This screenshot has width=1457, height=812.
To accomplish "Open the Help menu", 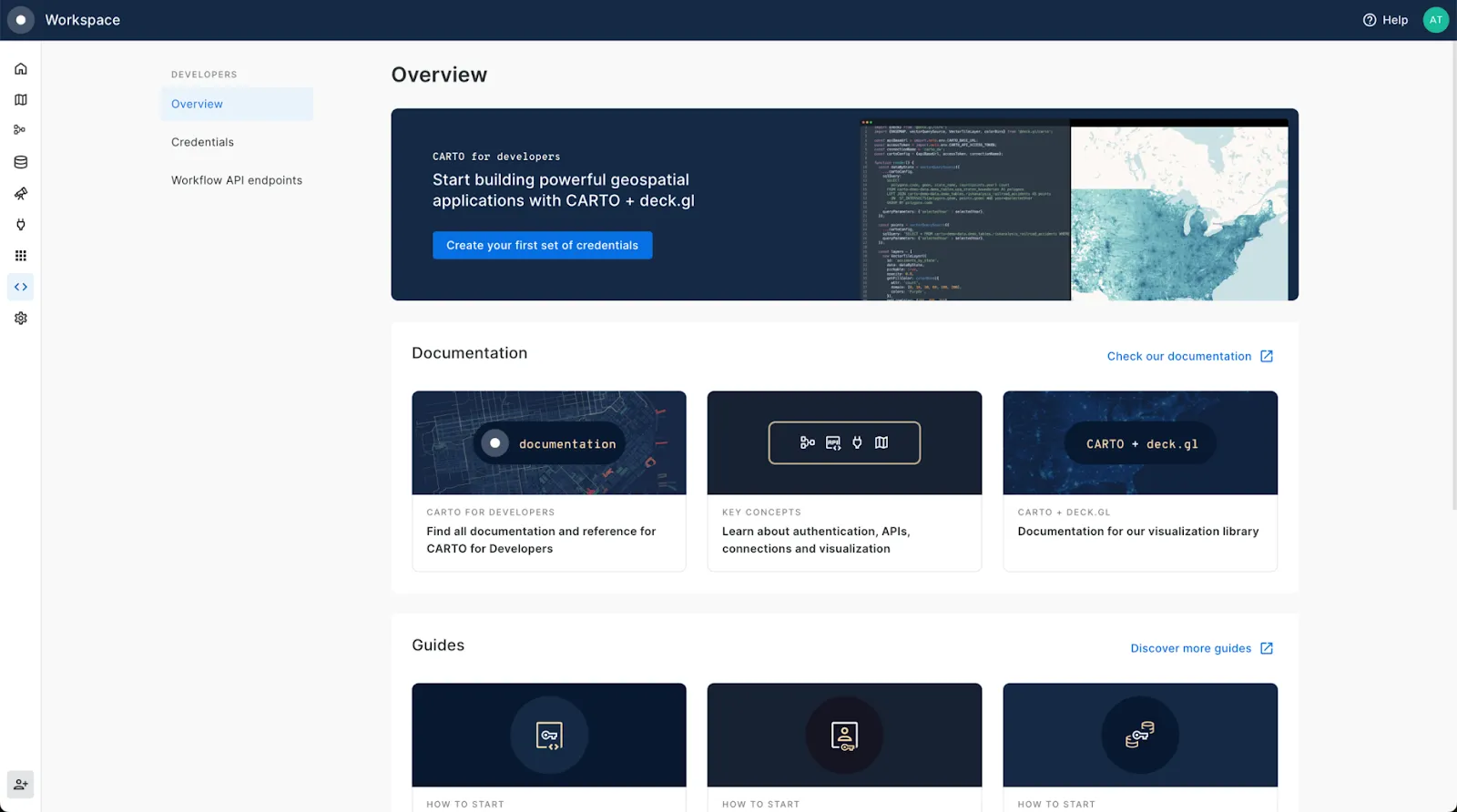I will 1385,20.
